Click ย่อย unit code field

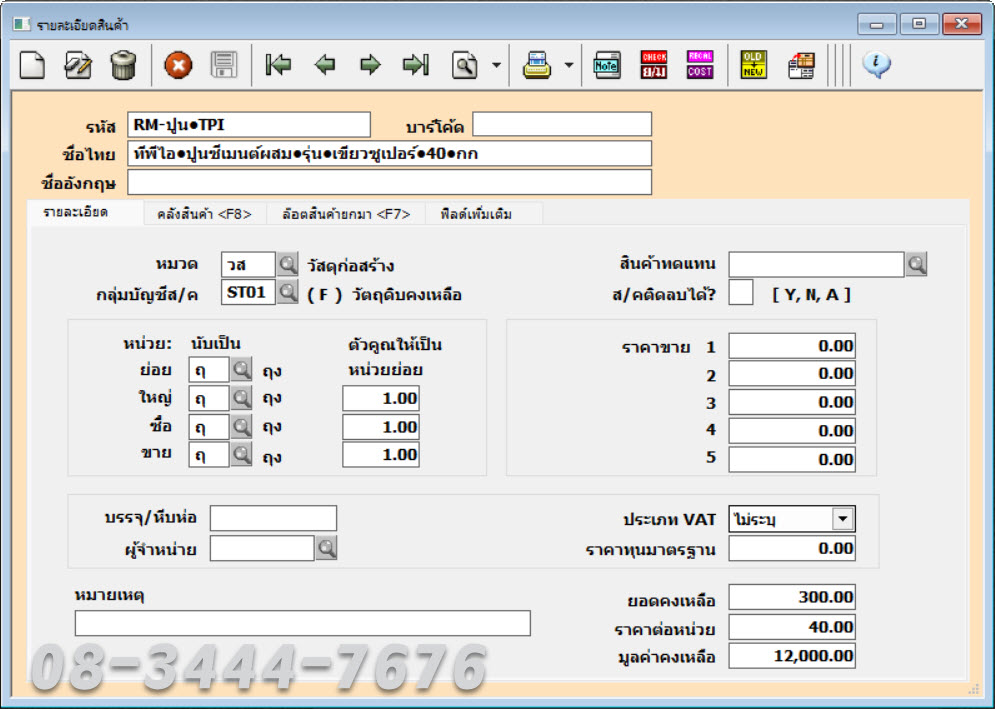209,369
